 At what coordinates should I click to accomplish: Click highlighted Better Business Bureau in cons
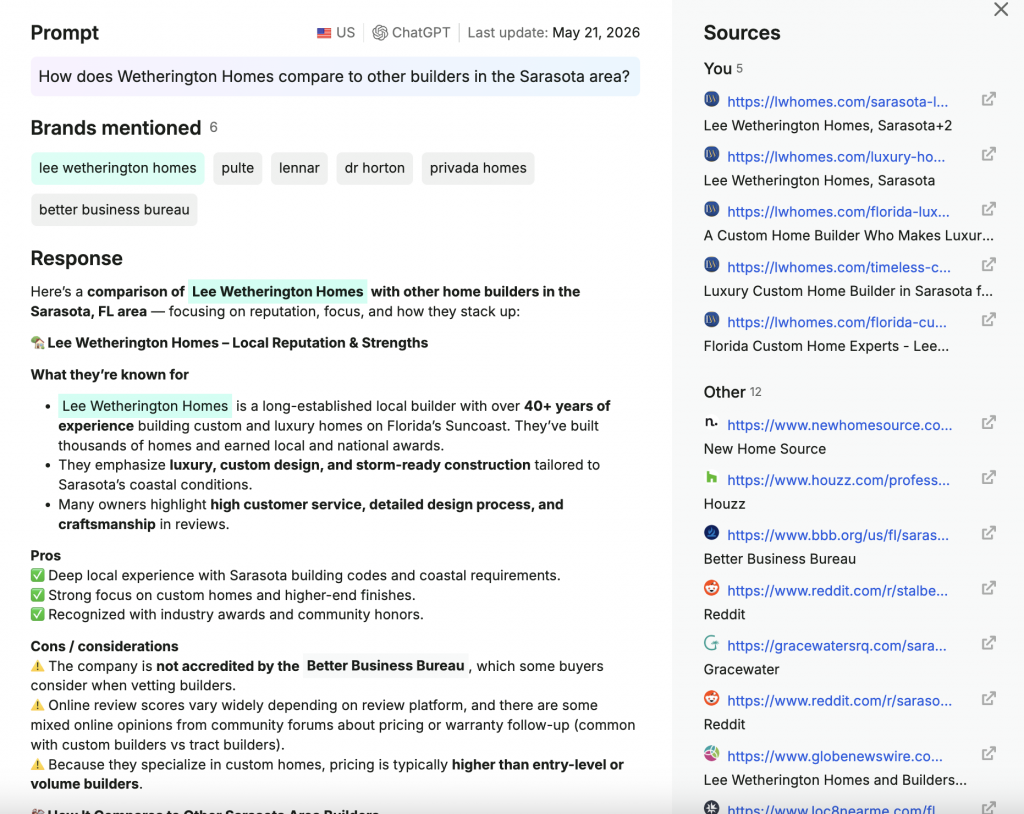(385, 666)
